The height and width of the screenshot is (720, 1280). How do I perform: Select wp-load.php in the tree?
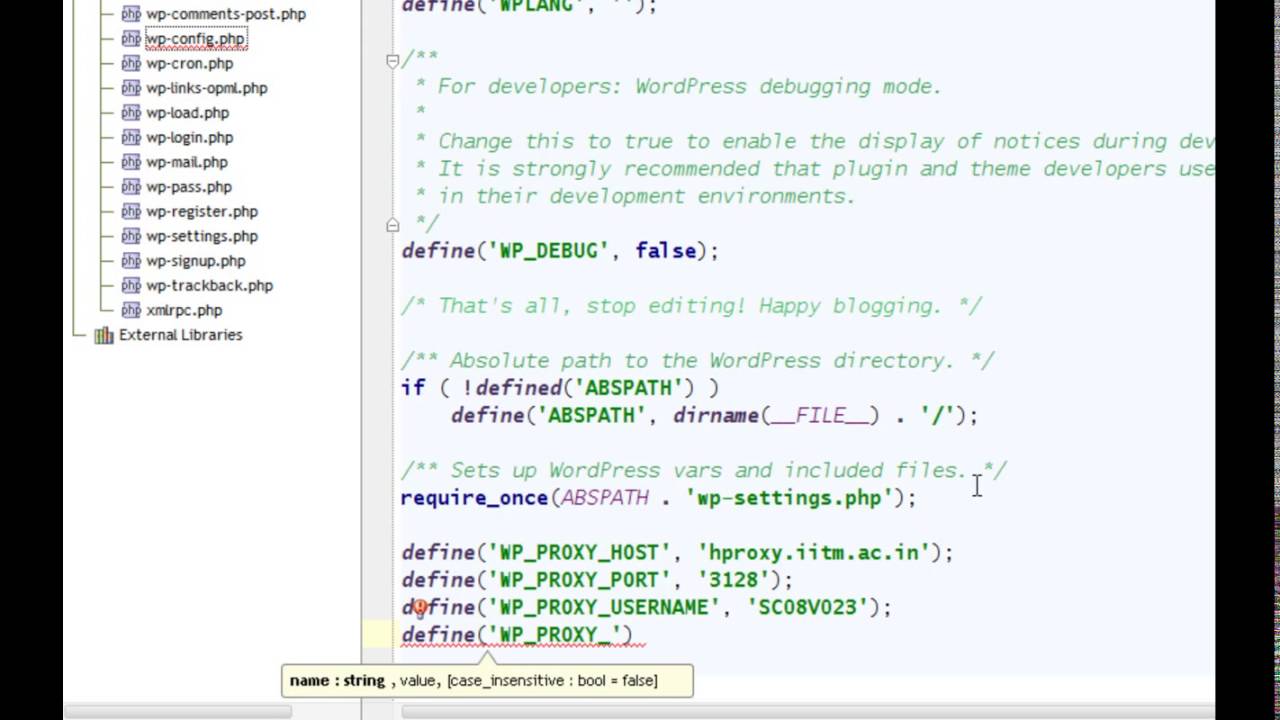point(187,113)
